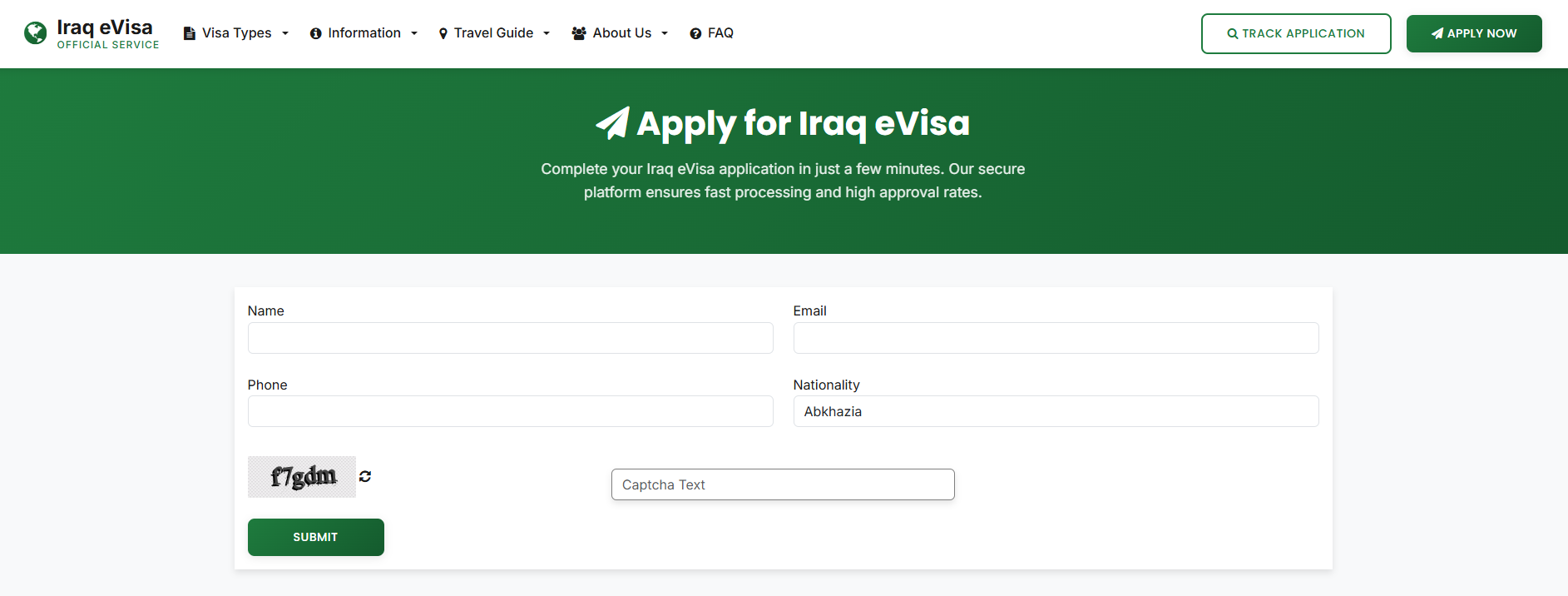The width and height of the screenshot is (1568, 596).
Task: Click the 'Email' field label
Action: 809,310
